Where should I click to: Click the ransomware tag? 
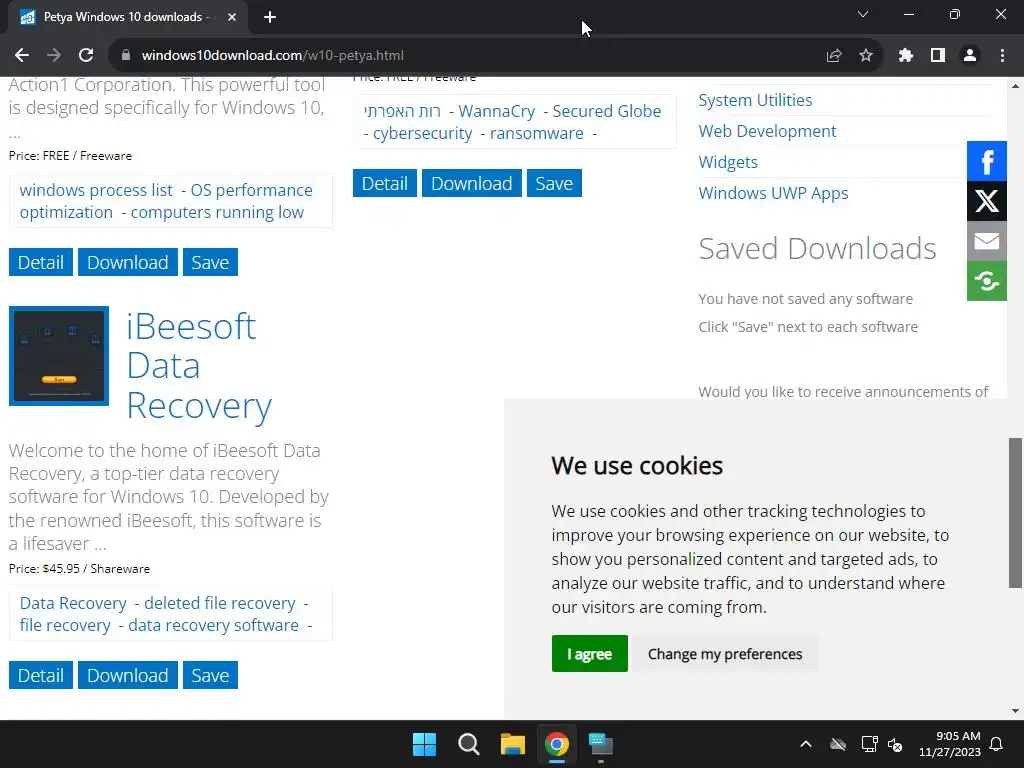[x=537, y=133]
